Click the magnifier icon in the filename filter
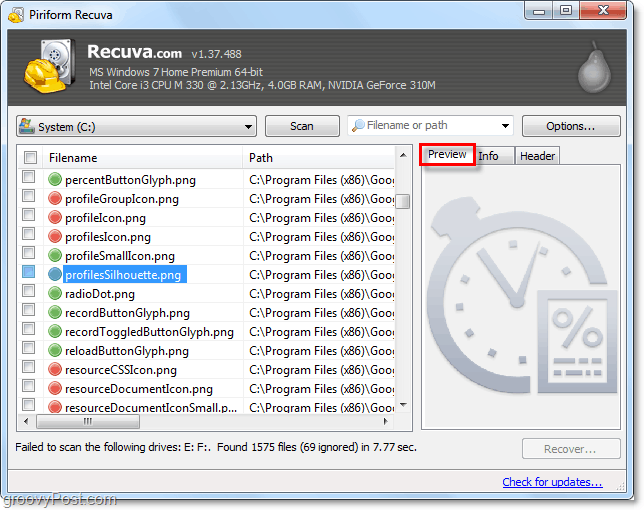644x510 pixels. tap(358, 125)
